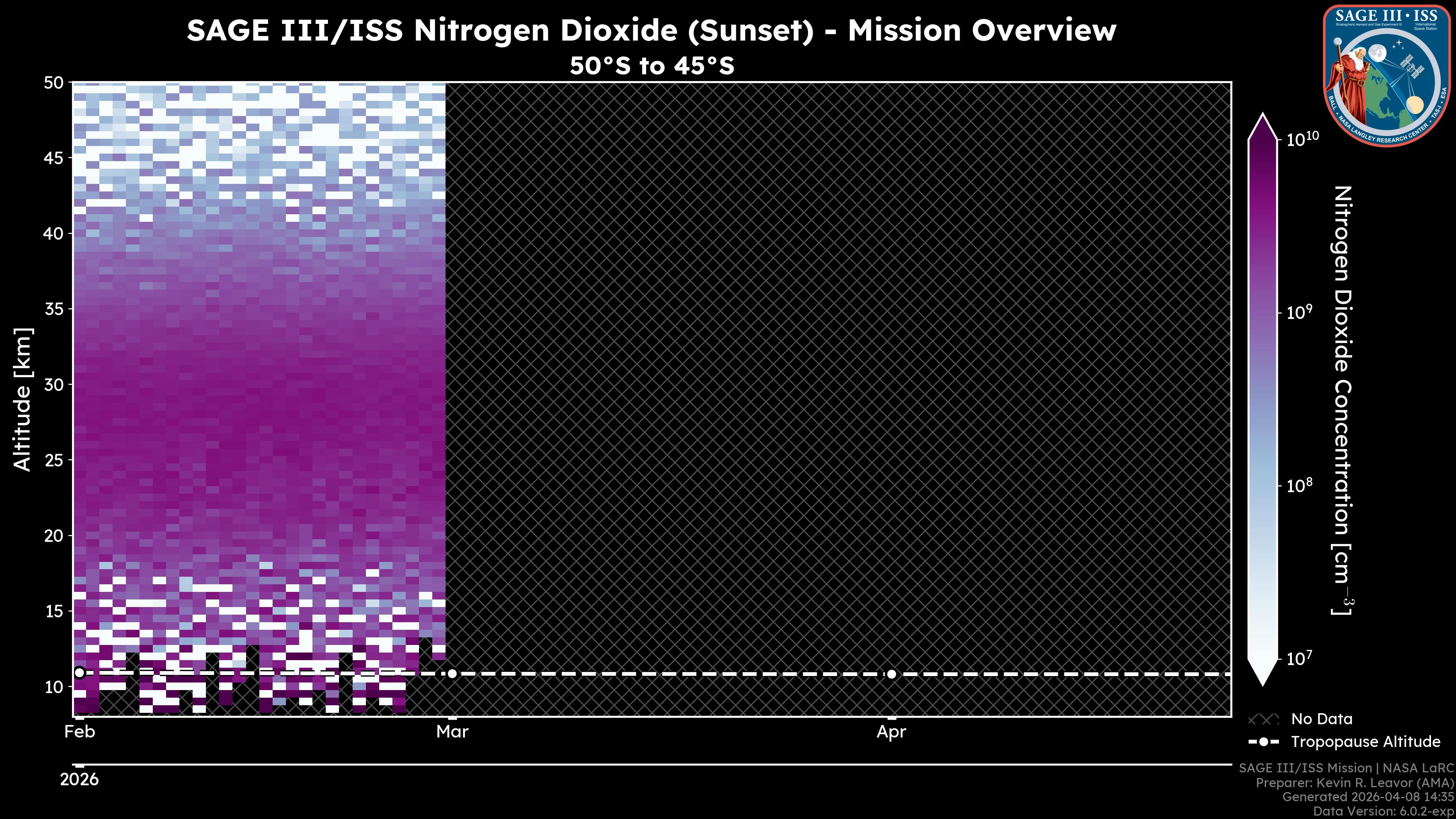Click the Tropopause Altitude legend marker icon
This screenshot has width=1456, height=819.
[x=1263, y=742]
